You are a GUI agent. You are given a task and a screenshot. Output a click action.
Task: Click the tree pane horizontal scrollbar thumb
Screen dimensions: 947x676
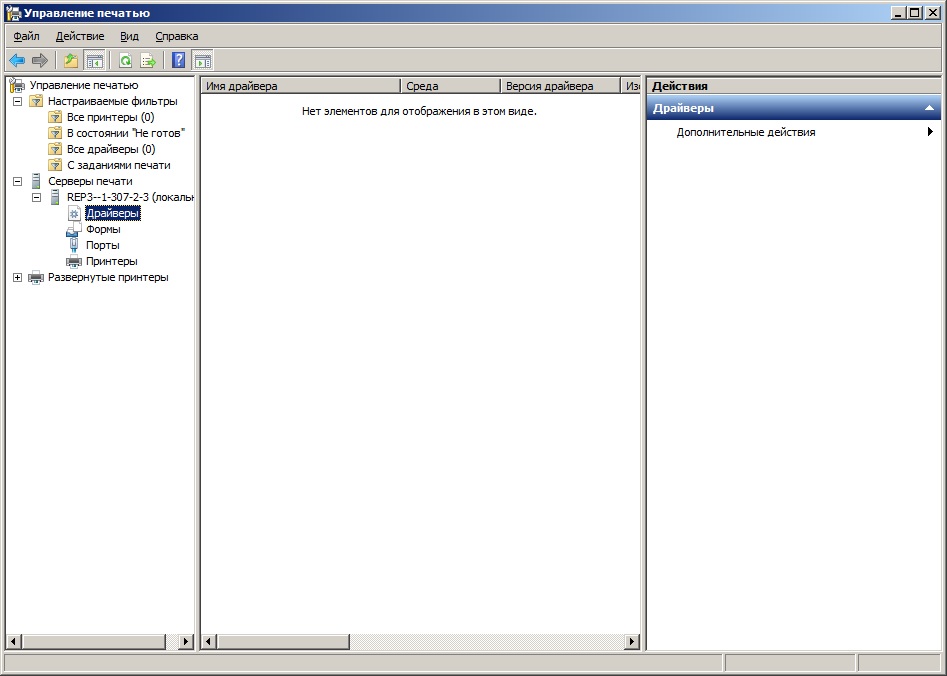(94, 642)
